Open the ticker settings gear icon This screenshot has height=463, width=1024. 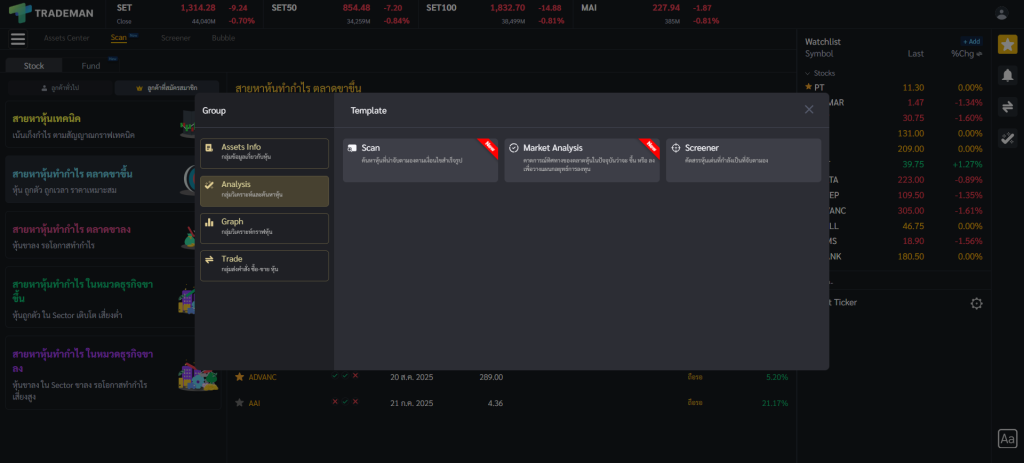click(x=976, y=303)
